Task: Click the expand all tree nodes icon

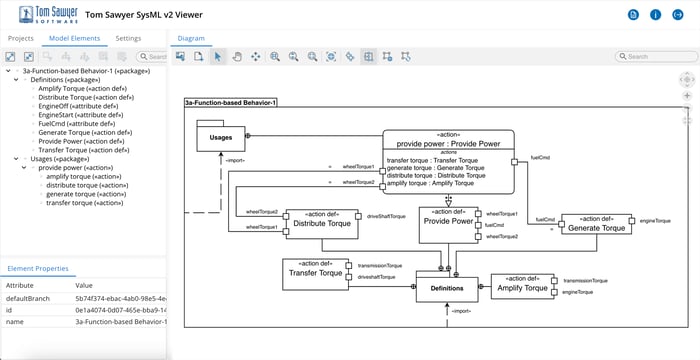Action: (10, 57)
